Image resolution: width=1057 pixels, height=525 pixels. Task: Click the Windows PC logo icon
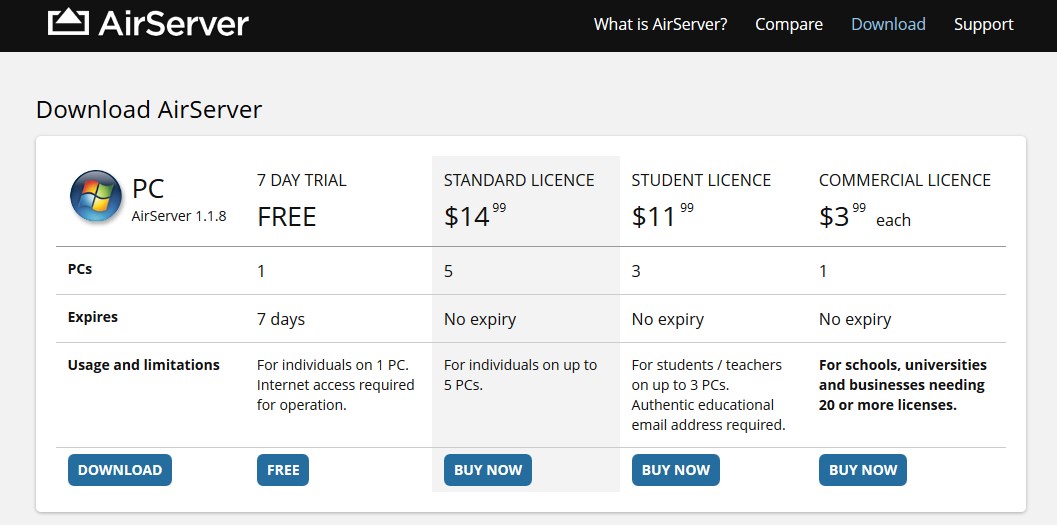(x=95, y=196)
